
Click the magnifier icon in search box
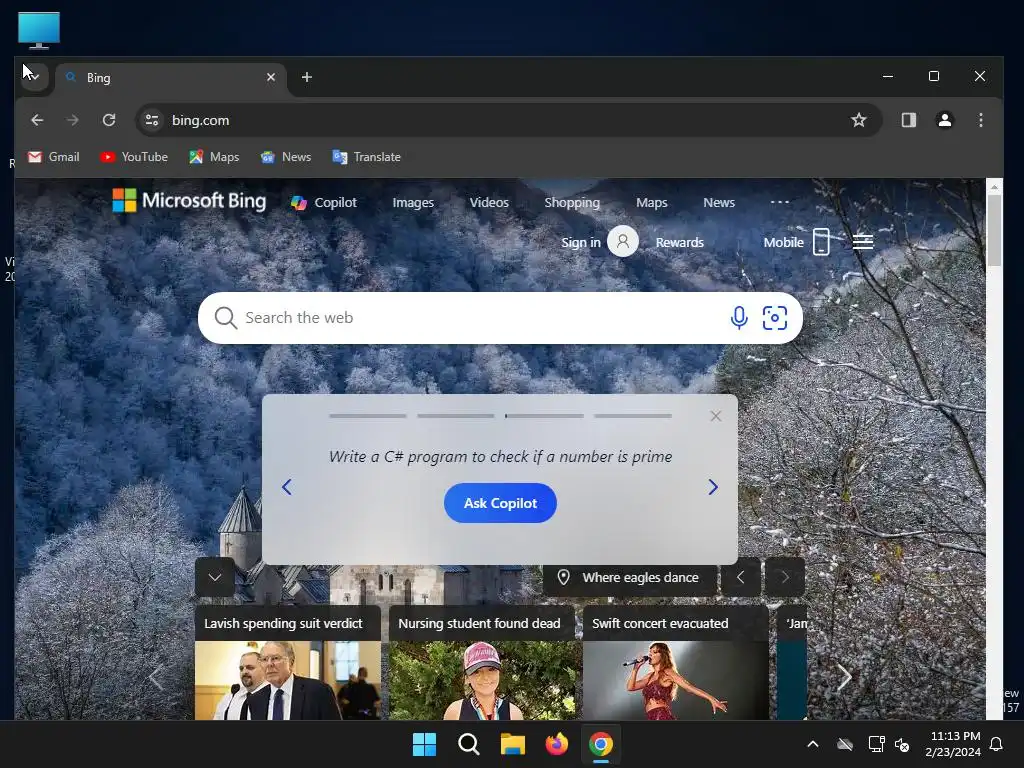click(x=225, y=318)
